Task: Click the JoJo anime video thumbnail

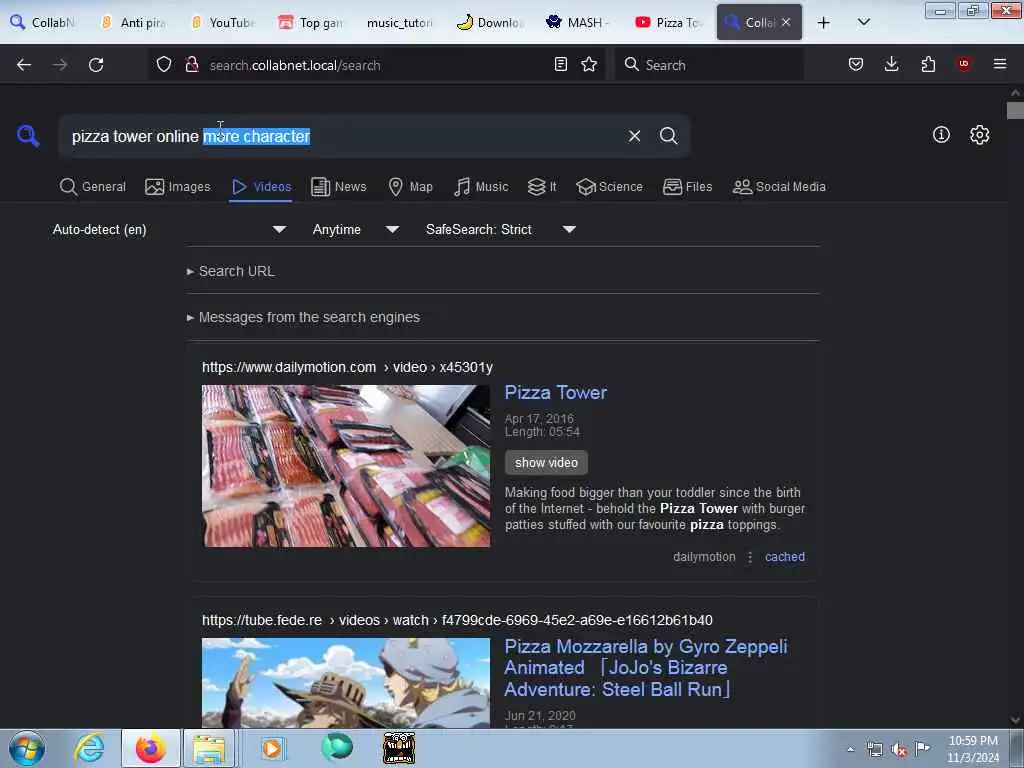Action: point(345,682)
